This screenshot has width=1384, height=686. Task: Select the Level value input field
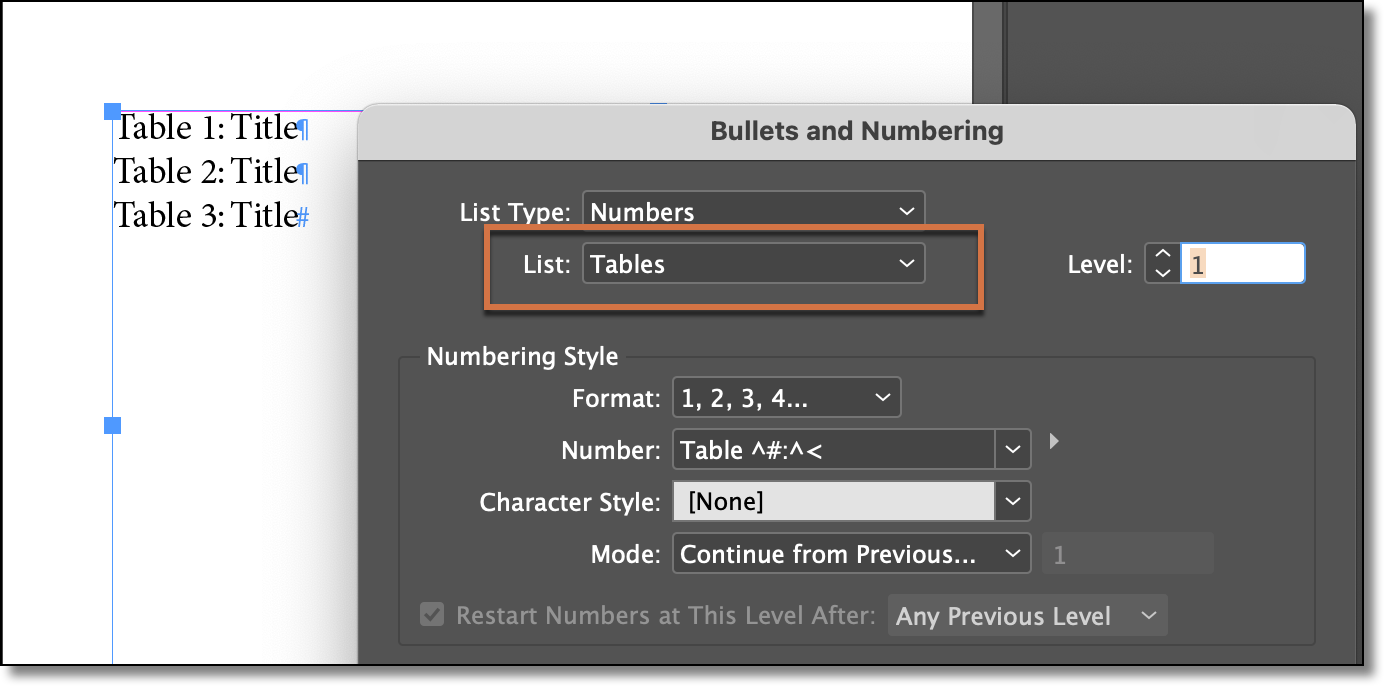point(1242,262)
